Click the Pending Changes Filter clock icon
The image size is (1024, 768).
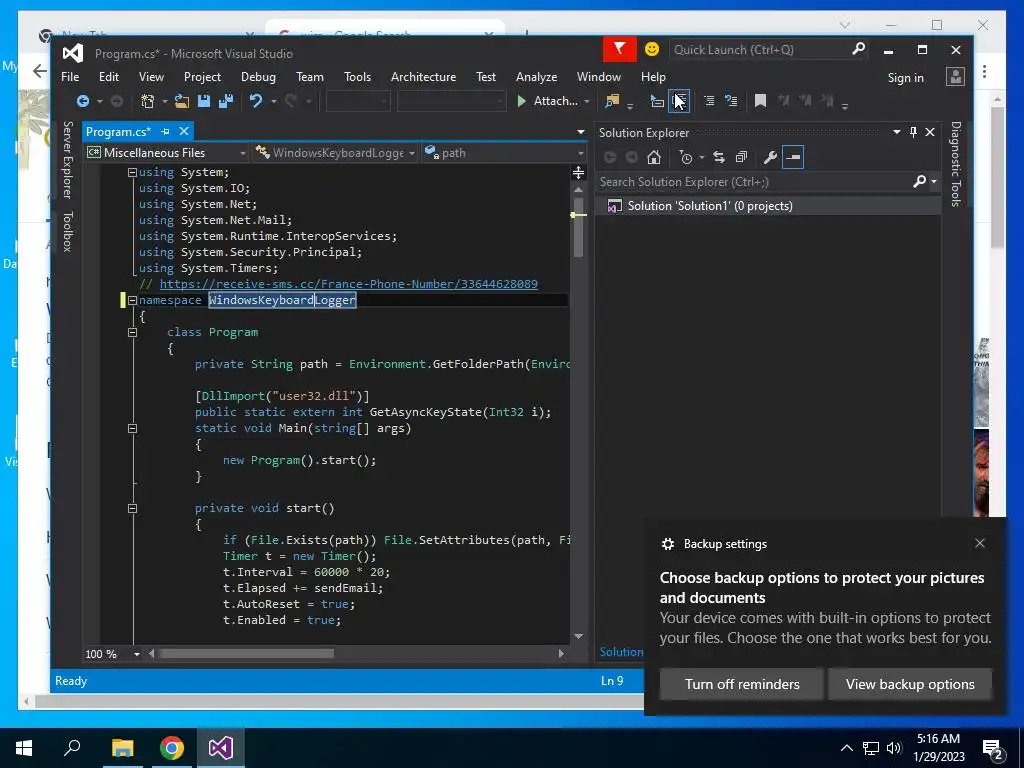[x=686, y=157]
